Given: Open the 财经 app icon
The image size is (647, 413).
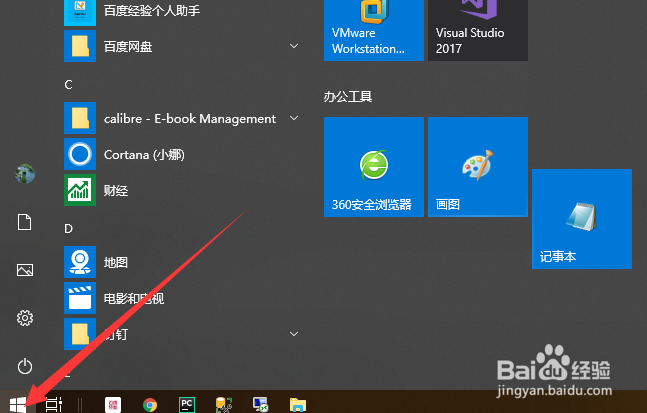Looking at the screenshot, I should coord(80,190).
